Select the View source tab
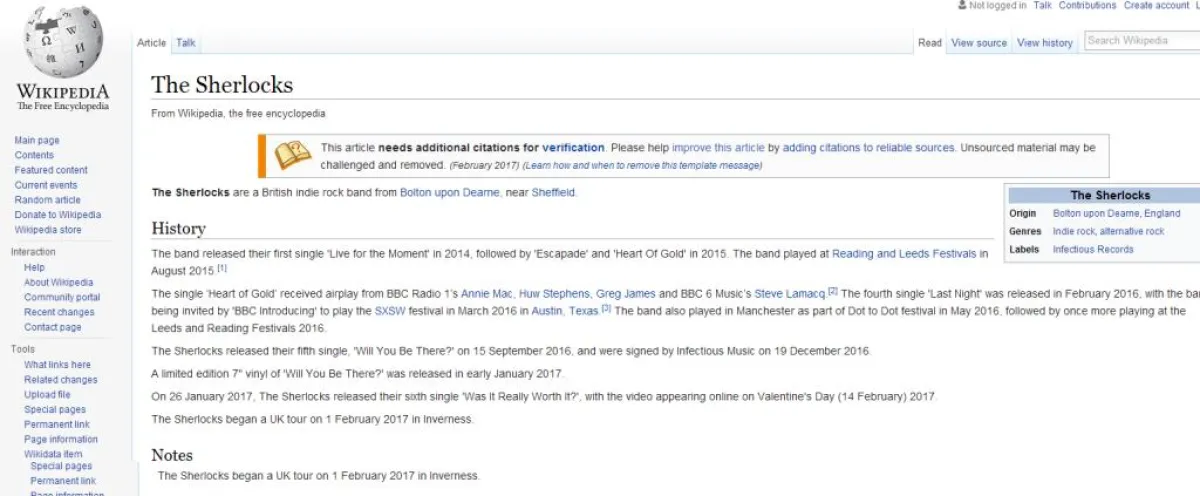Screen dimensions: 1200x496 click(x=978, y=43)
